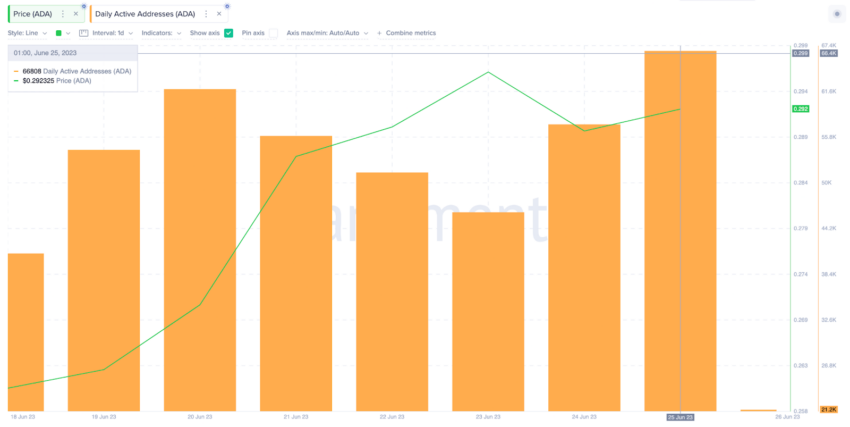Image resolution: width=850 pixels, height=427 pixels.
Task: Click the 20 Jun 23 orange bar
Action: (x=199, y=250)
